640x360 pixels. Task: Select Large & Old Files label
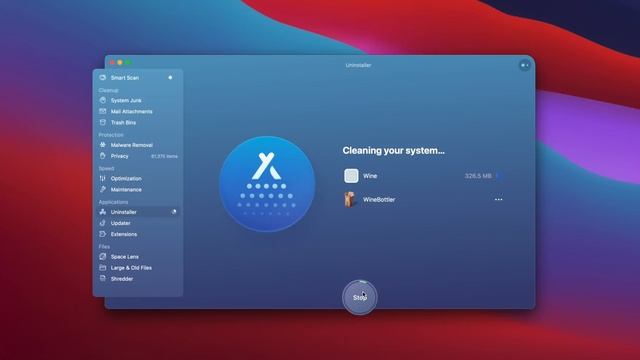coord(131,268)
